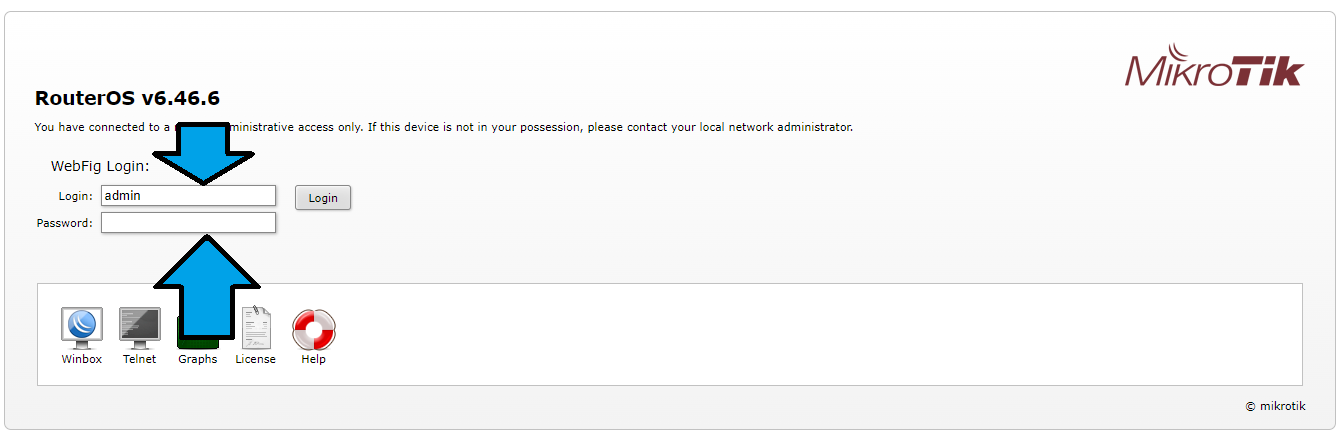This screenshot has height=448, width=1338.
Task: Click the RouterOS v6.46.6 heading
Action: coord(127,98)
